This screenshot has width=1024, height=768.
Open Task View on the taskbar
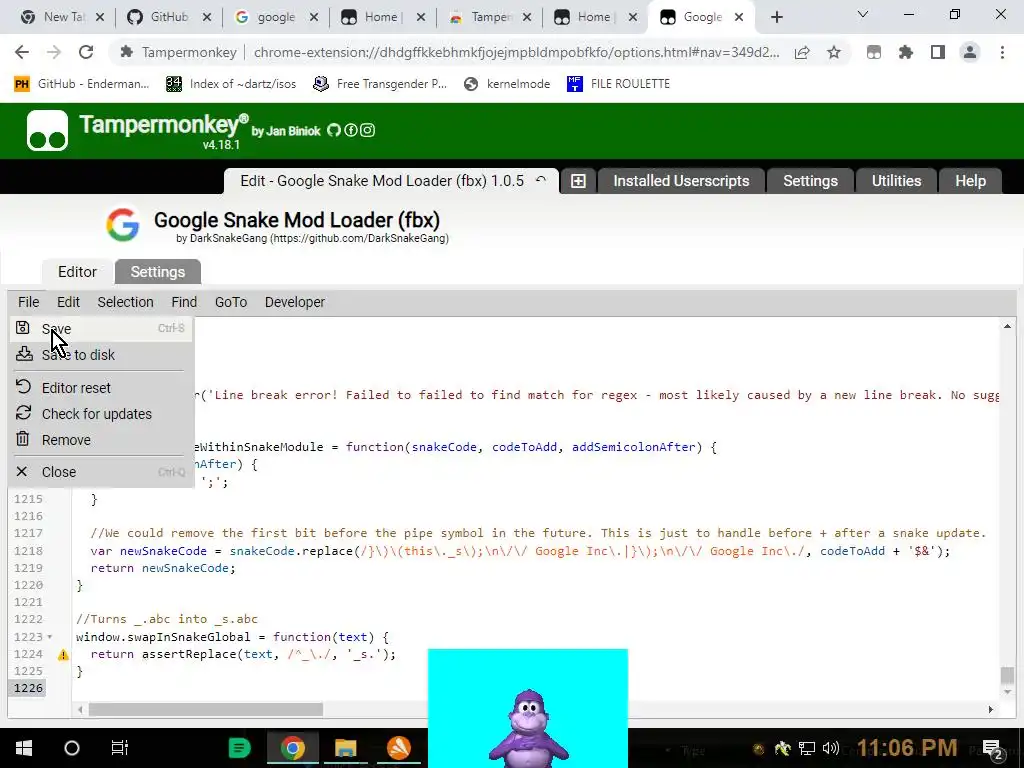coord(120,748)
